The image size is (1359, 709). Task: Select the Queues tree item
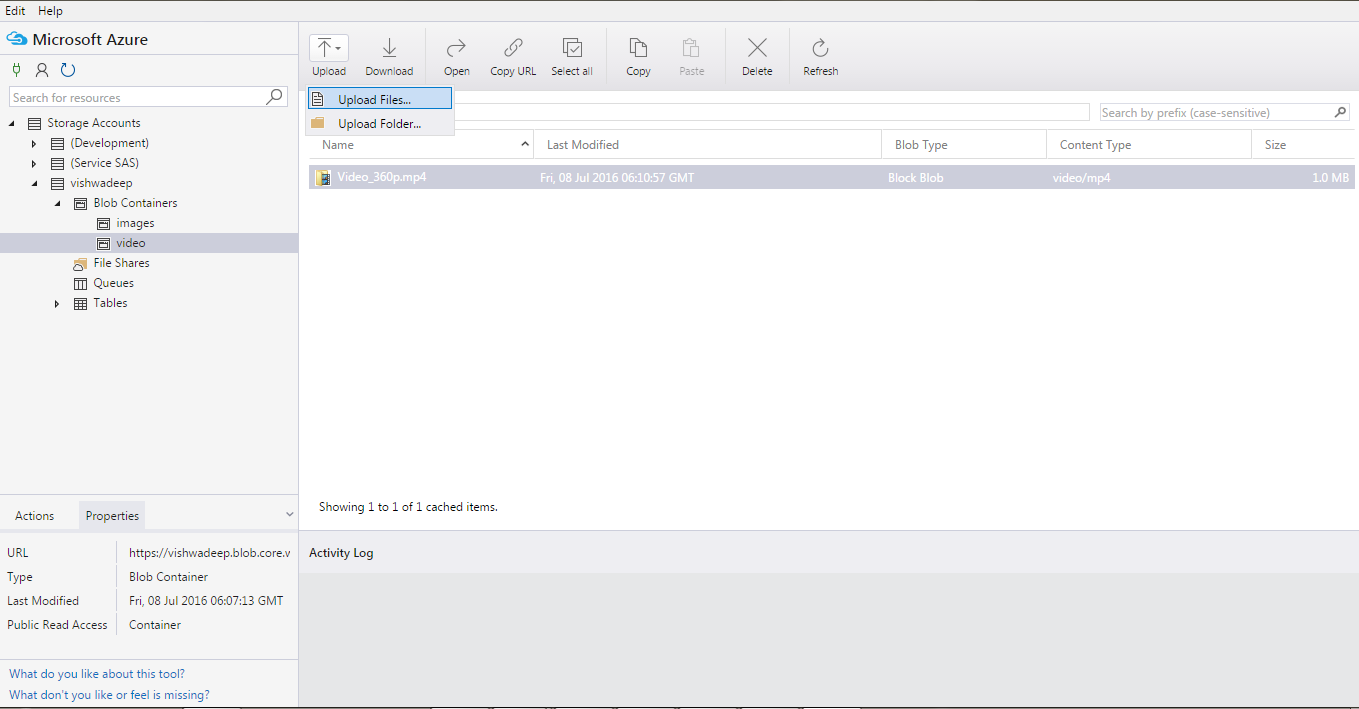click(x=113, y=283)
